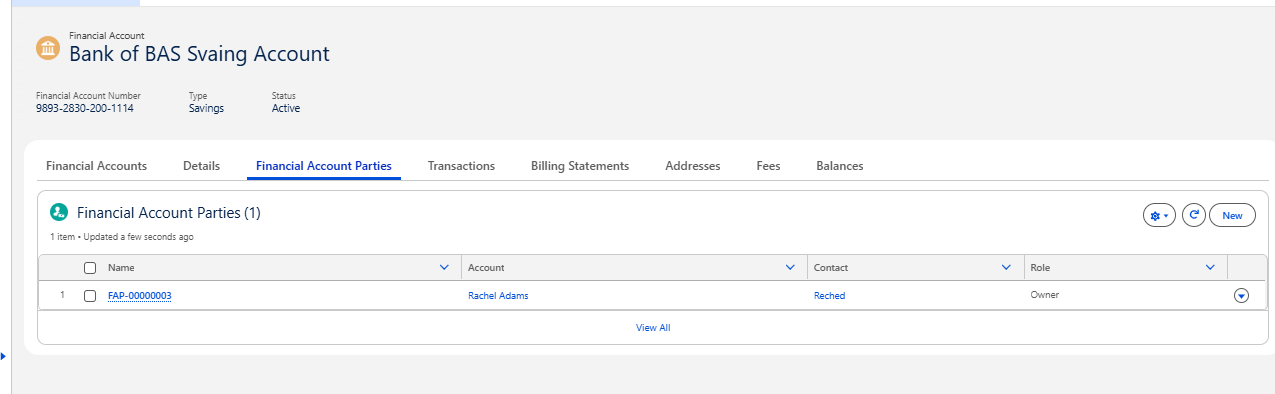This screenshot has height=394, width=1275.
Task: Open the list settings gear menu
Action: click(1159, 215)
